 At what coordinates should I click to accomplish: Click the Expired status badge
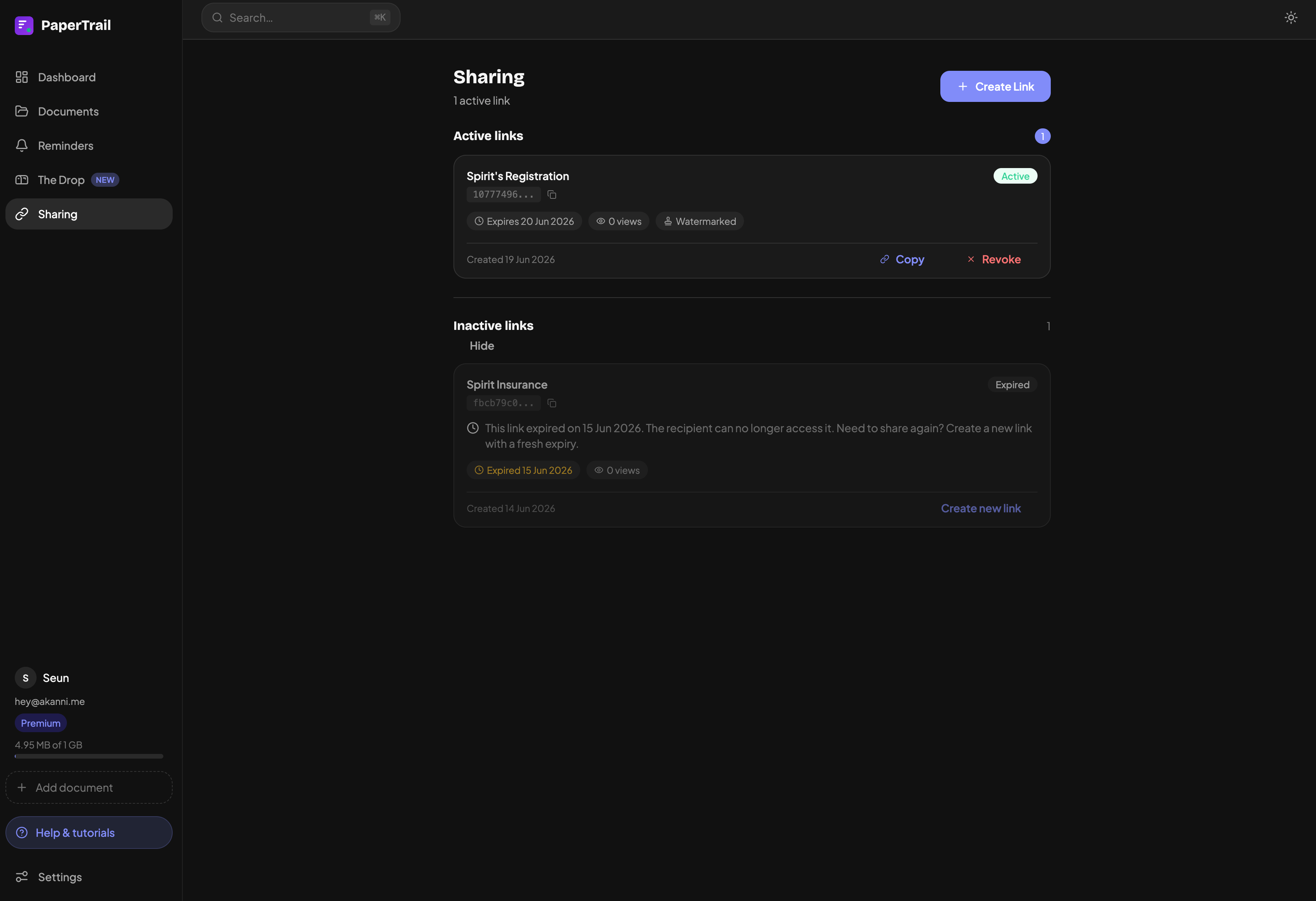point(1013,385)
